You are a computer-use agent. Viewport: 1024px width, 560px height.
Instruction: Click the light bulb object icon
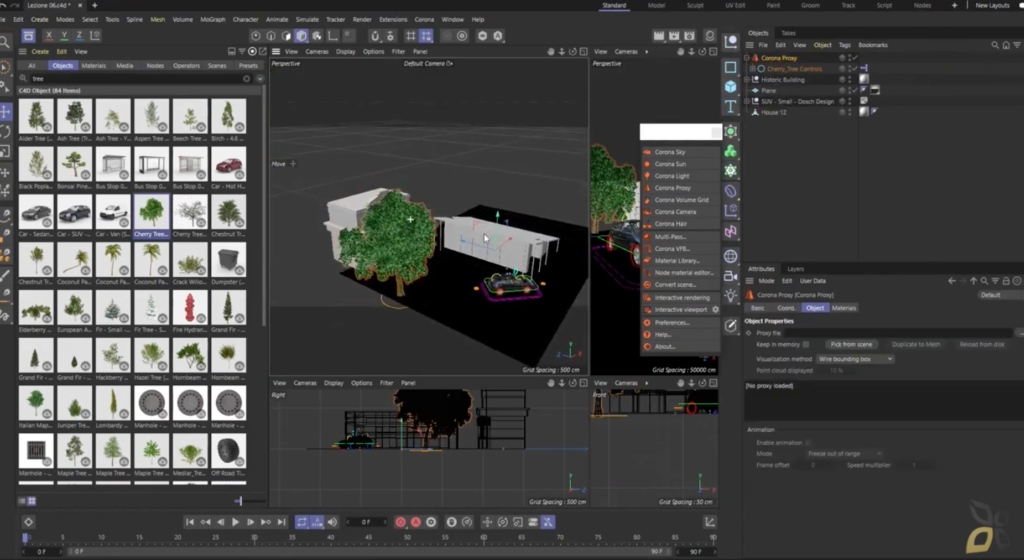tap(730, 295)
